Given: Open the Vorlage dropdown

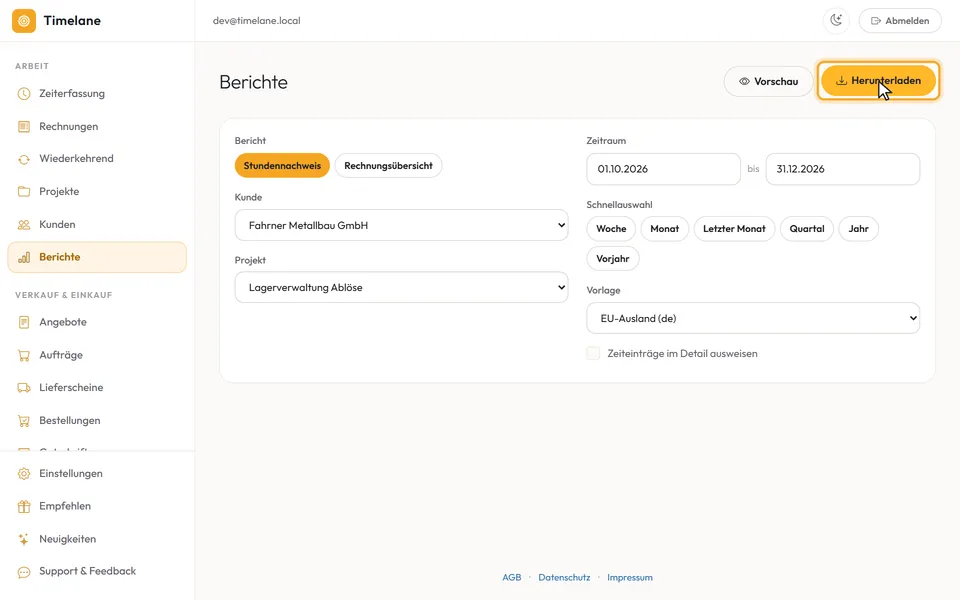Looking at the screenshot, I should coord(753,318).
